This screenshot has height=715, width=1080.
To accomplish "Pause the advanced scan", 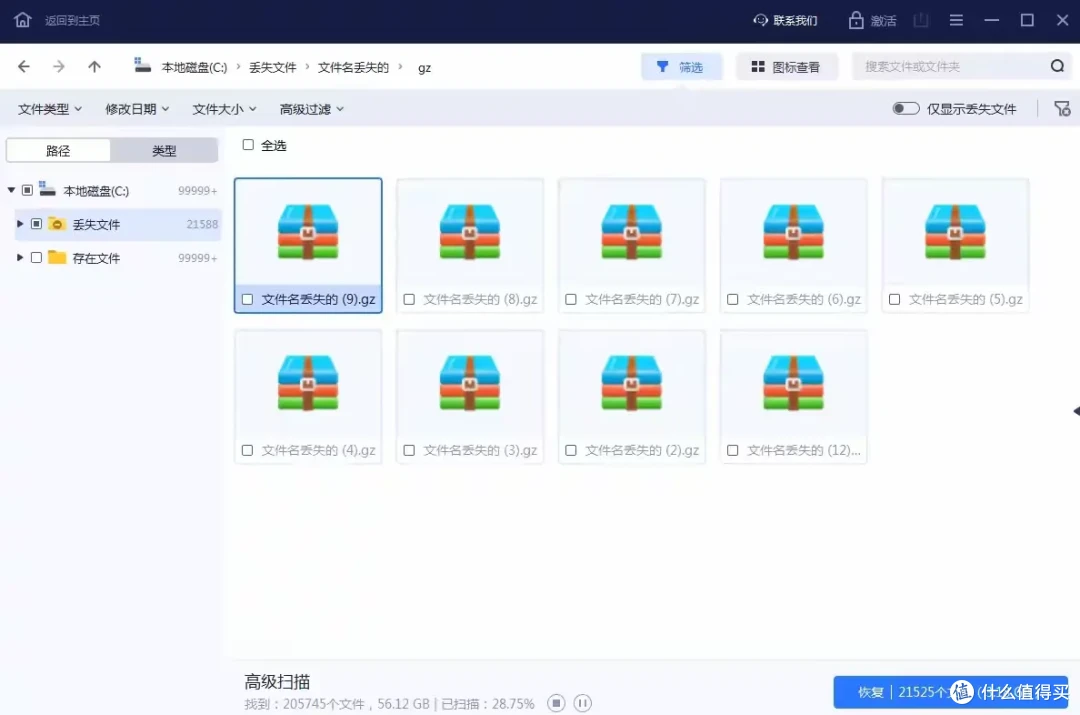I will (582, 703).
